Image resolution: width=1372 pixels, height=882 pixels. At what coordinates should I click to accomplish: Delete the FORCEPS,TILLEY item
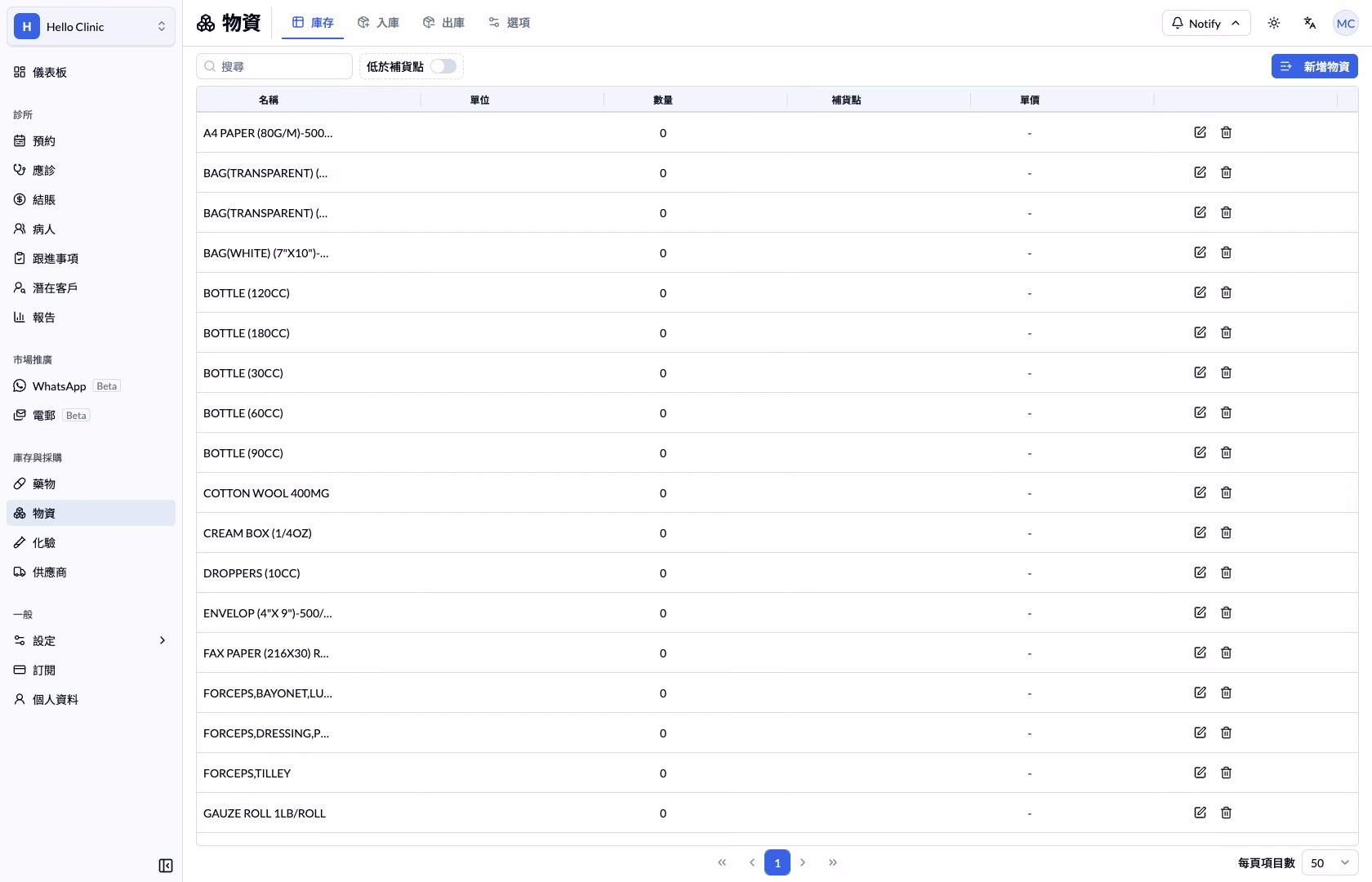coord(1226,773)
